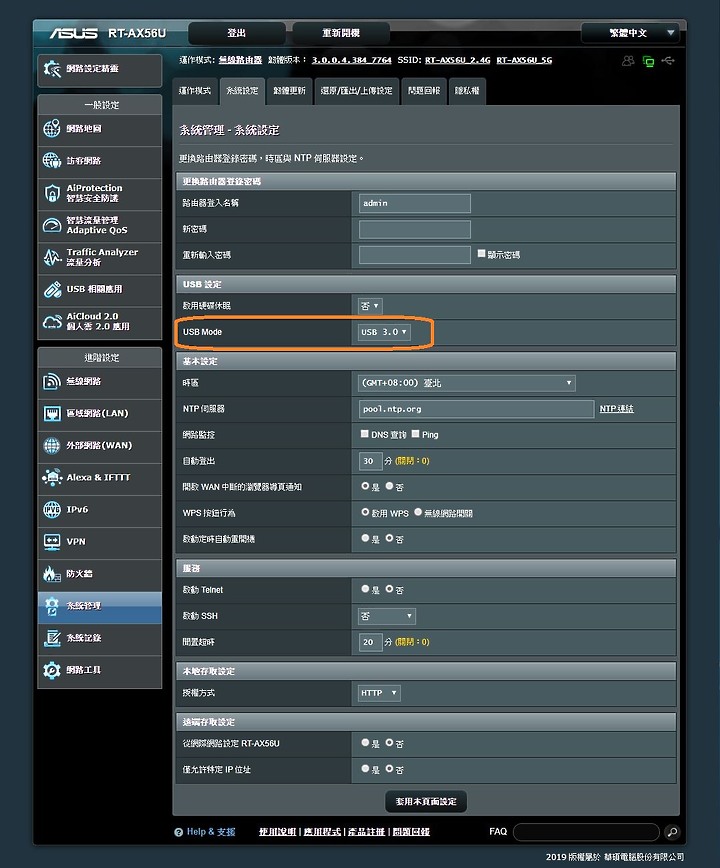This screenshot has width=720, height=868.
Task: Open the network setup wizard icon
Action: (52, 69)
